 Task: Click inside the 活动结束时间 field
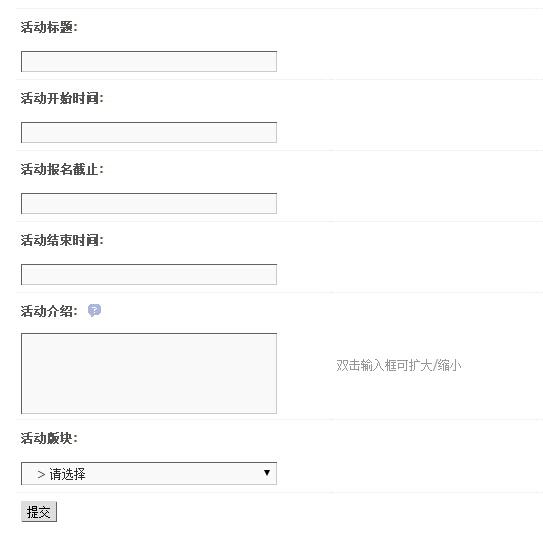click(149, 274)
